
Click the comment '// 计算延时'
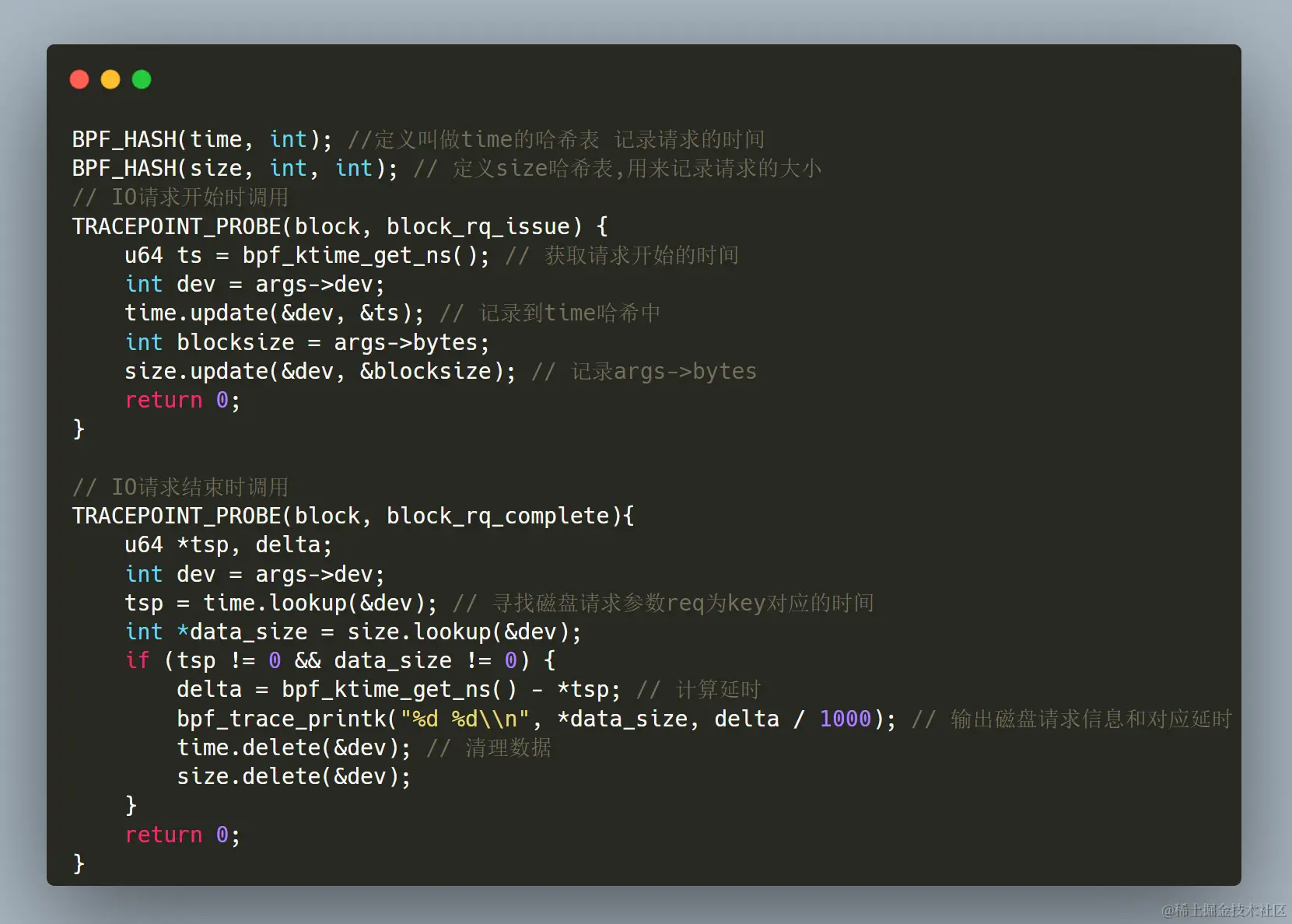[x=699, y=689]
